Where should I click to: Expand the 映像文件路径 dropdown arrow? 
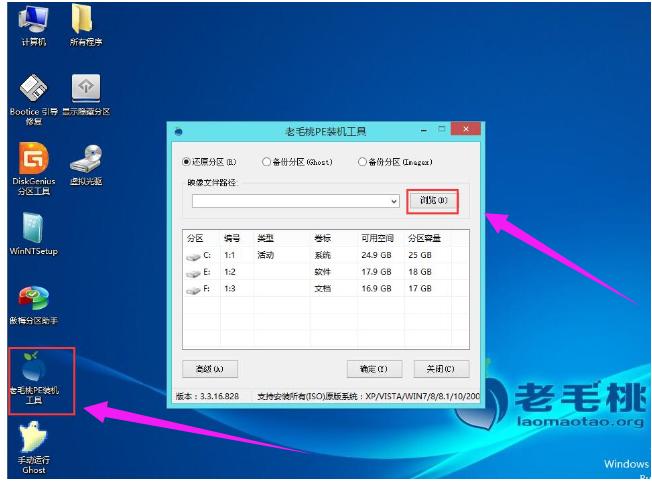(x=394, y=201)
